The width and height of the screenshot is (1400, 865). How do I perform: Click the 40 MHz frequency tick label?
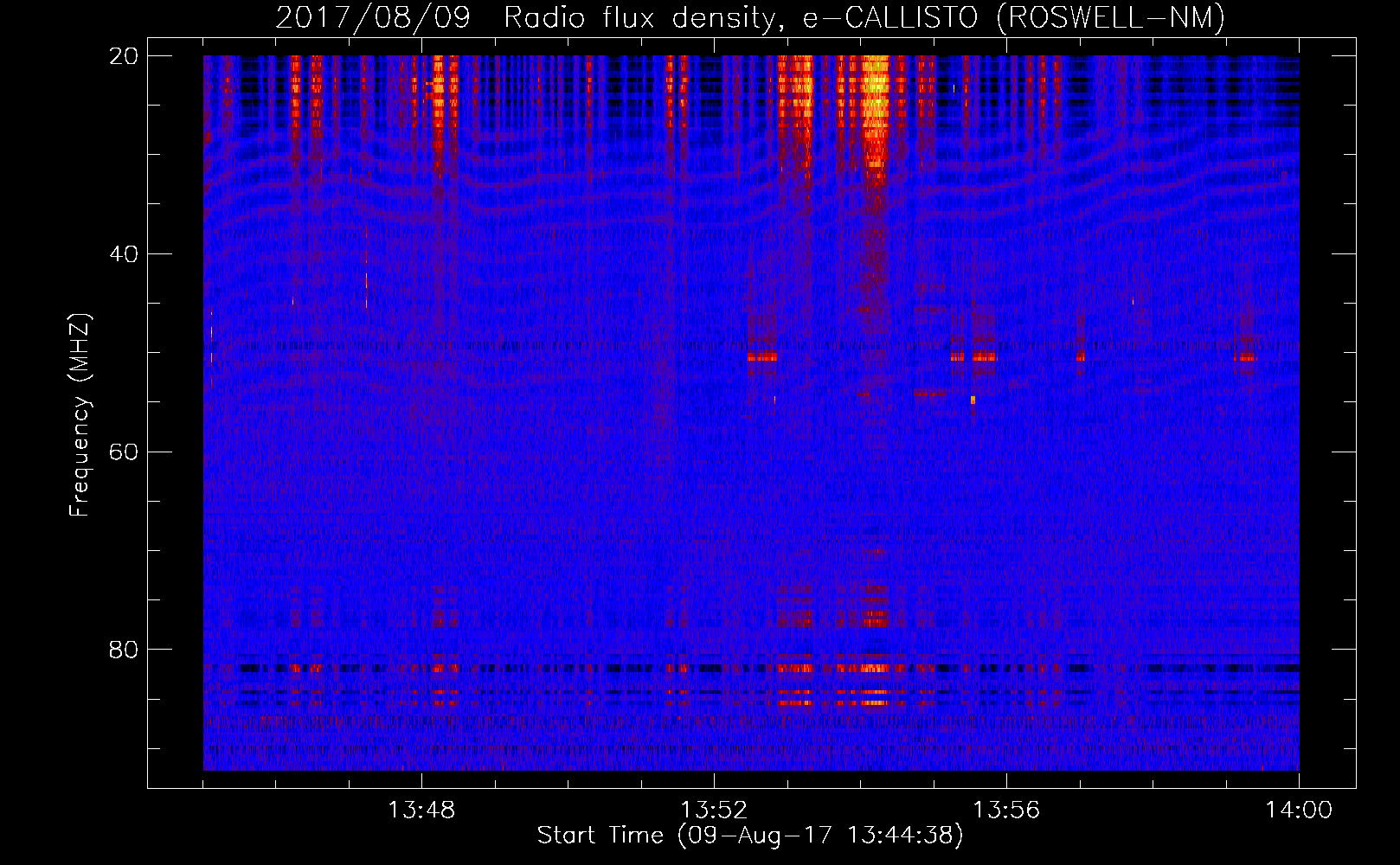coord(124,254)
